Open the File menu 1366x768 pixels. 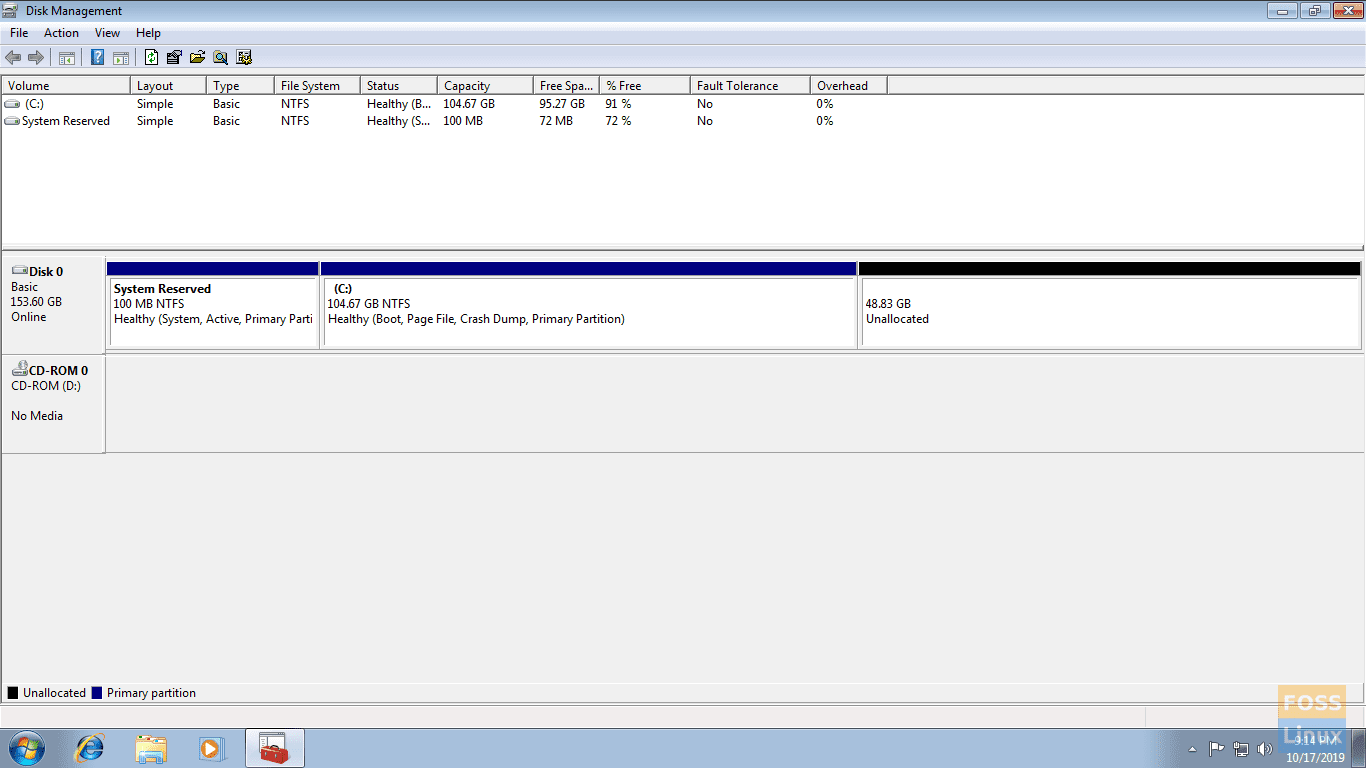(19, 33)
